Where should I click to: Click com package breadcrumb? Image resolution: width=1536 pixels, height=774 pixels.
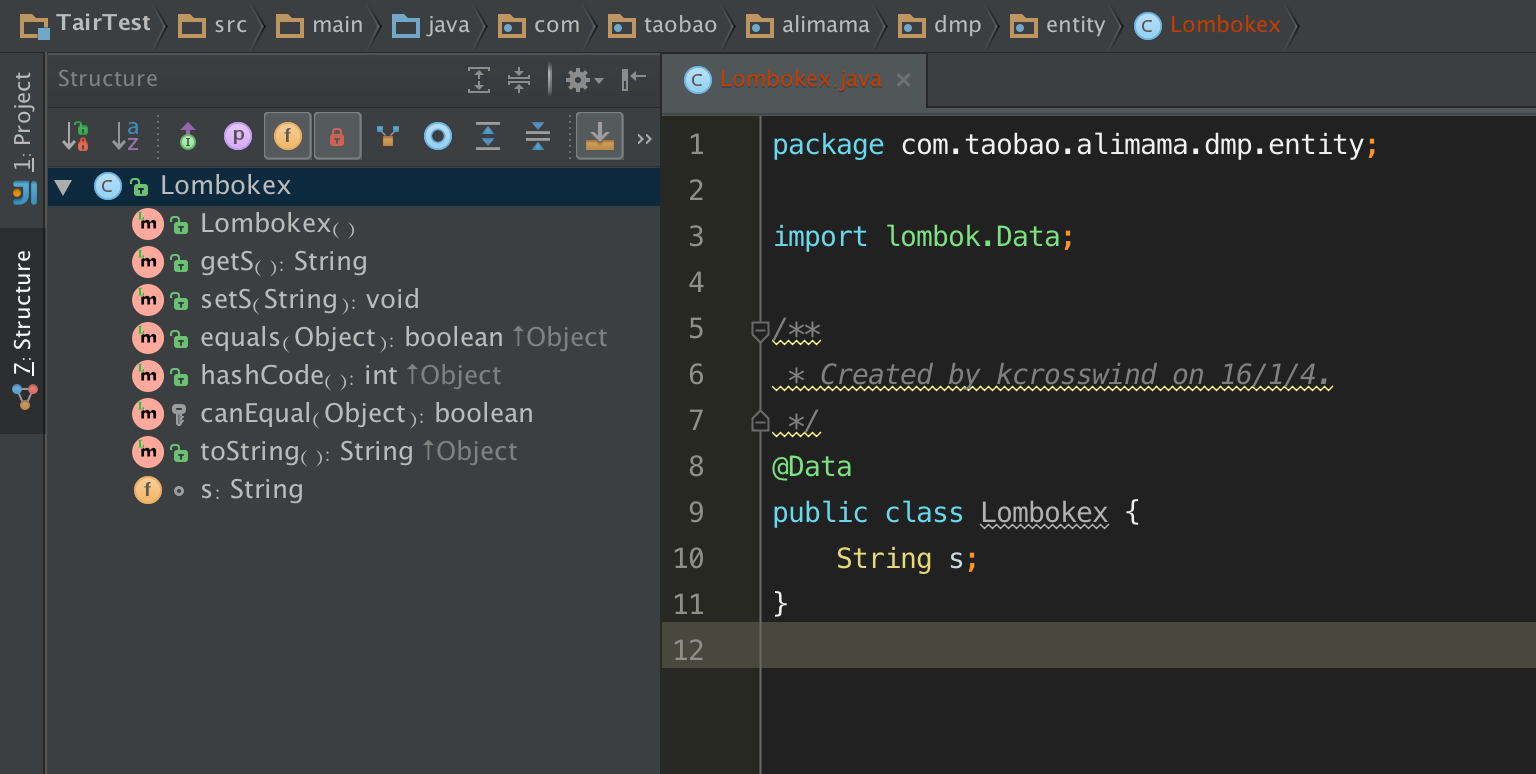click(x=540, y=25)
